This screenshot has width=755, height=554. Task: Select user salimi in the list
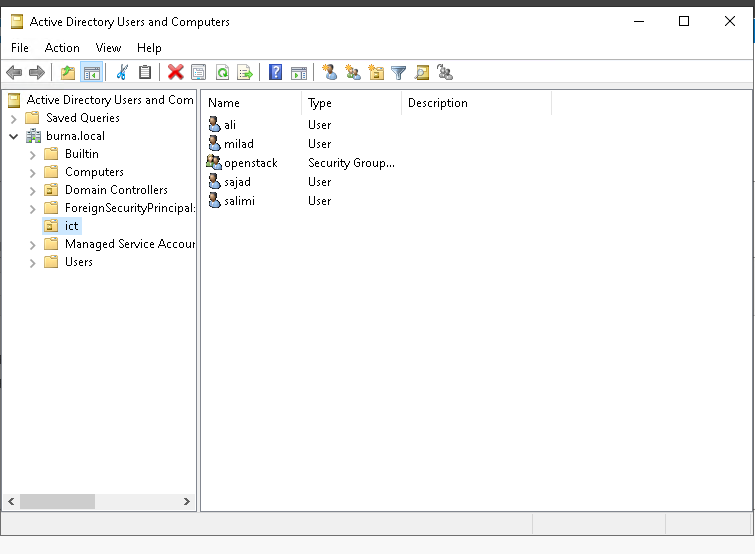coord(239,201)
